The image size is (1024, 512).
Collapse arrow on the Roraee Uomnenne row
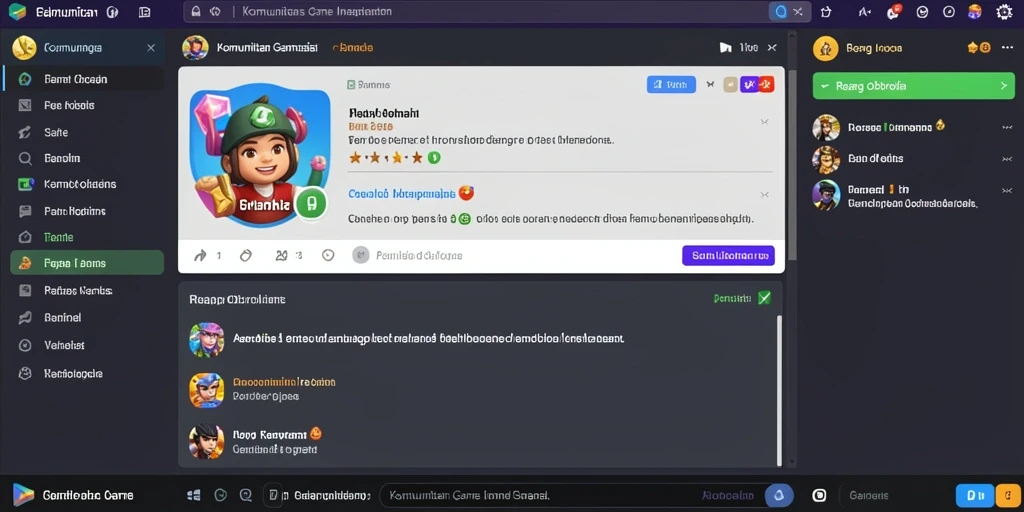(1006, 127)
